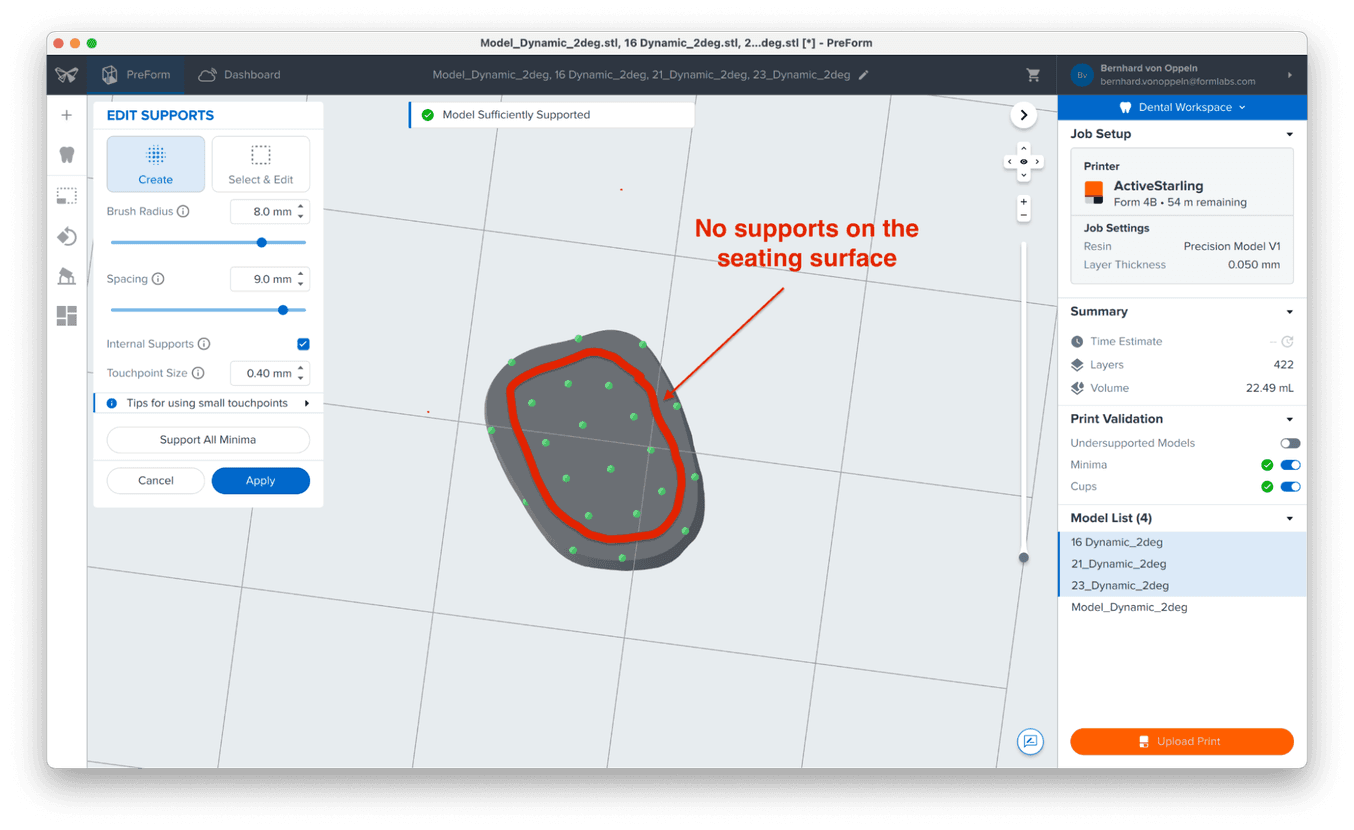Screen dimensions: 1354x830
Task: Toggle the Cups validation switch
Action: pos(1290,487)
